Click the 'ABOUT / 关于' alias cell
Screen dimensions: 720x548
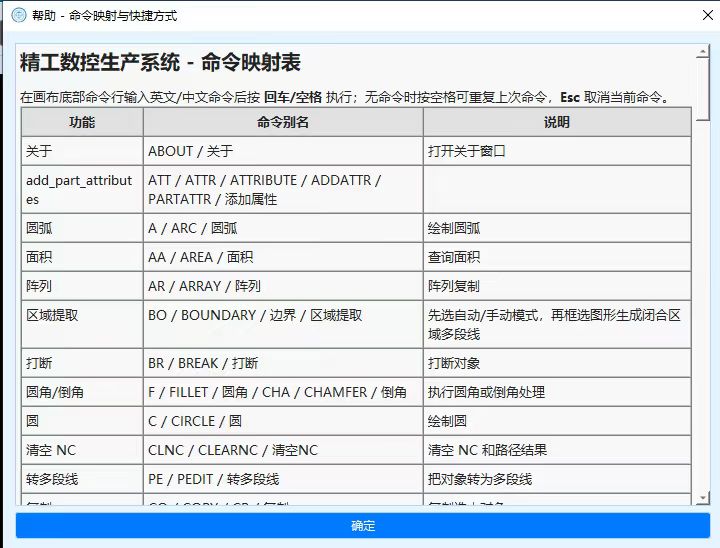point(283,151)
